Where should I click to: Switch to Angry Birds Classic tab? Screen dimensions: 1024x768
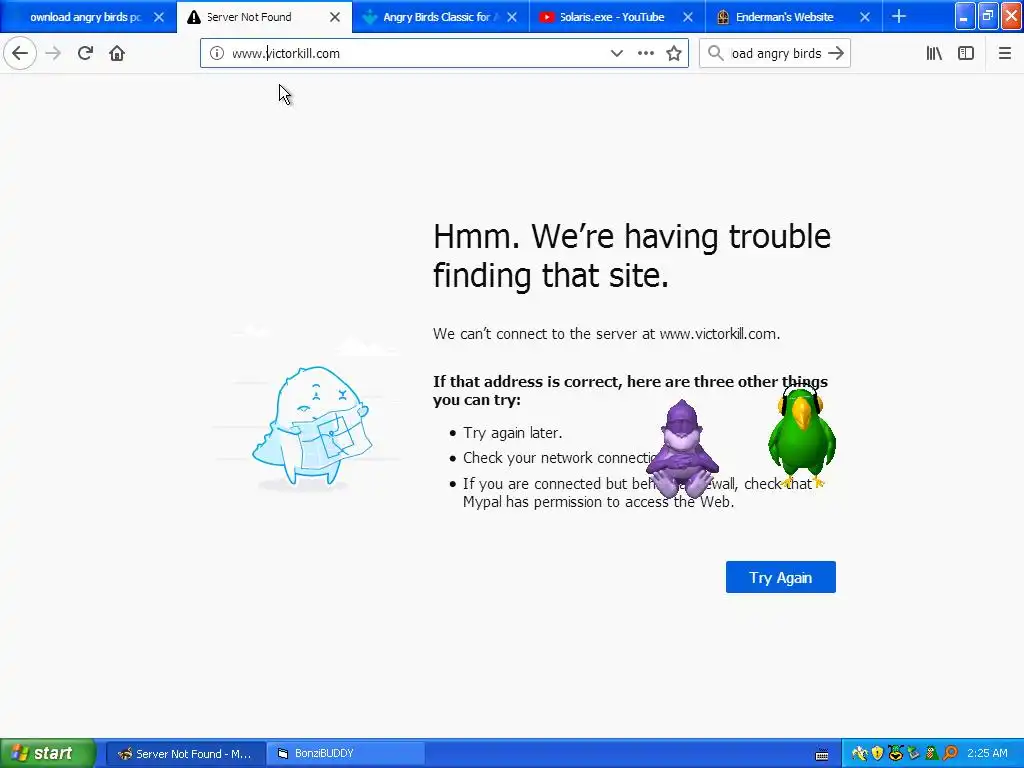pyautogui.click(x=441, y=17)
